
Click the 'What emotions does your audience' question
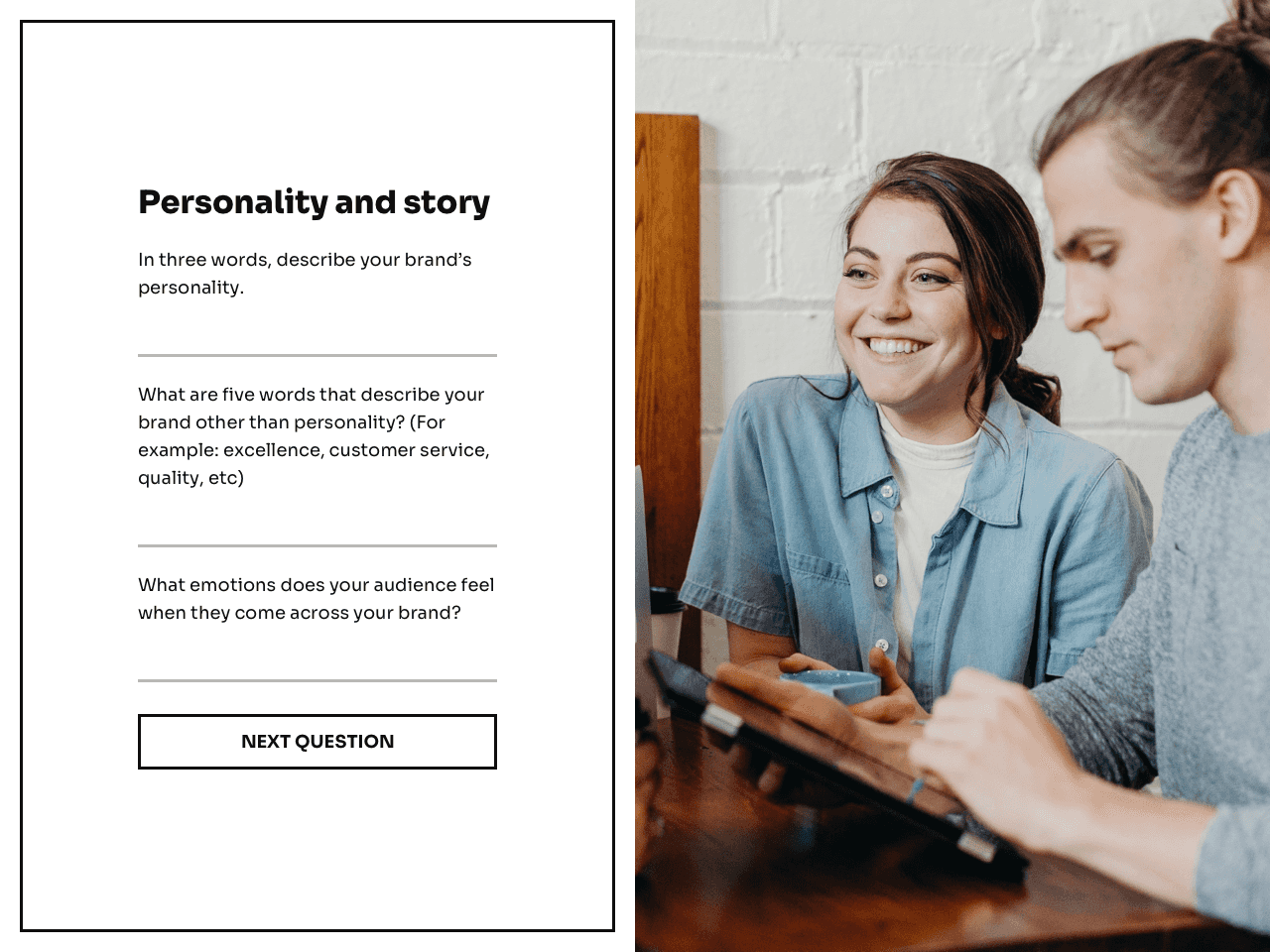click(316, 599)
